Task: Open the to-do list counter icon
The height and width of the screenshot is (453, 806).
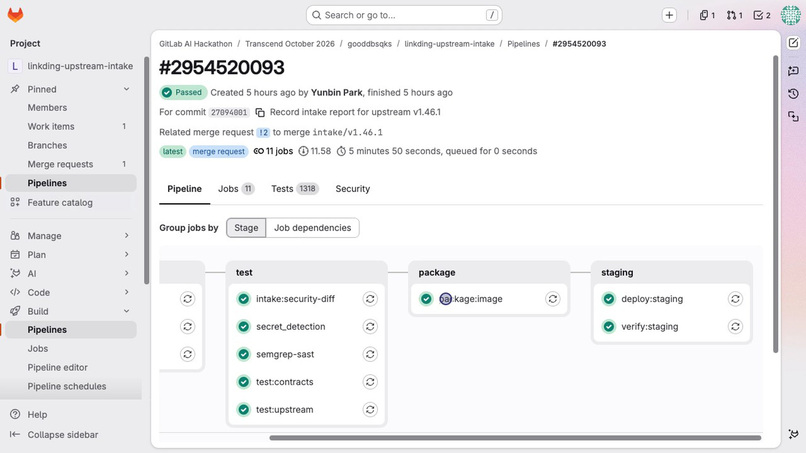Action: (762, 15)
